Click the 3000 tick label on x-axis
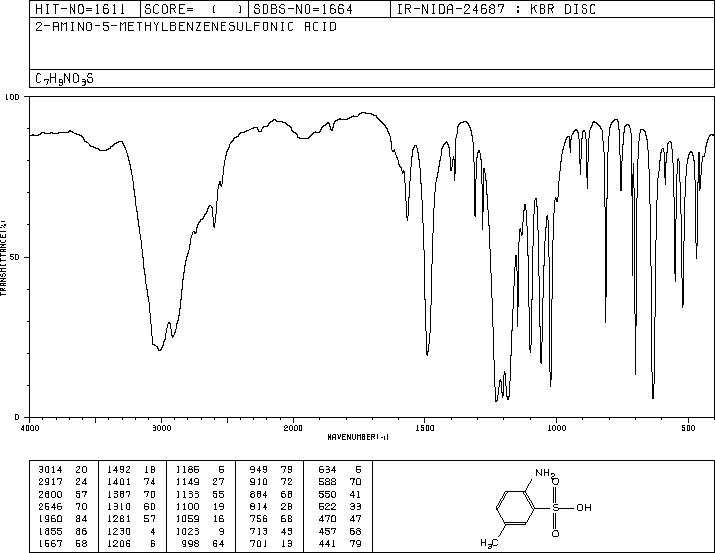715x553 pixels. (161, 428)
